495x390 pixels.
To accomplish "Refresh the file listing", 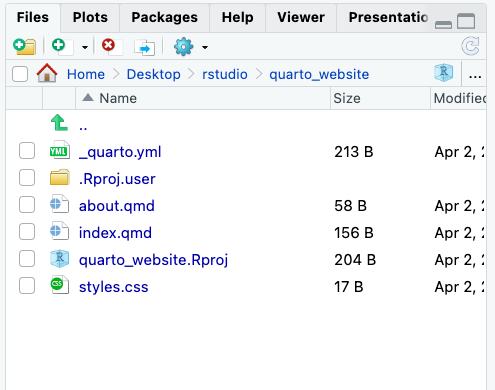I will tap(470, 46).
